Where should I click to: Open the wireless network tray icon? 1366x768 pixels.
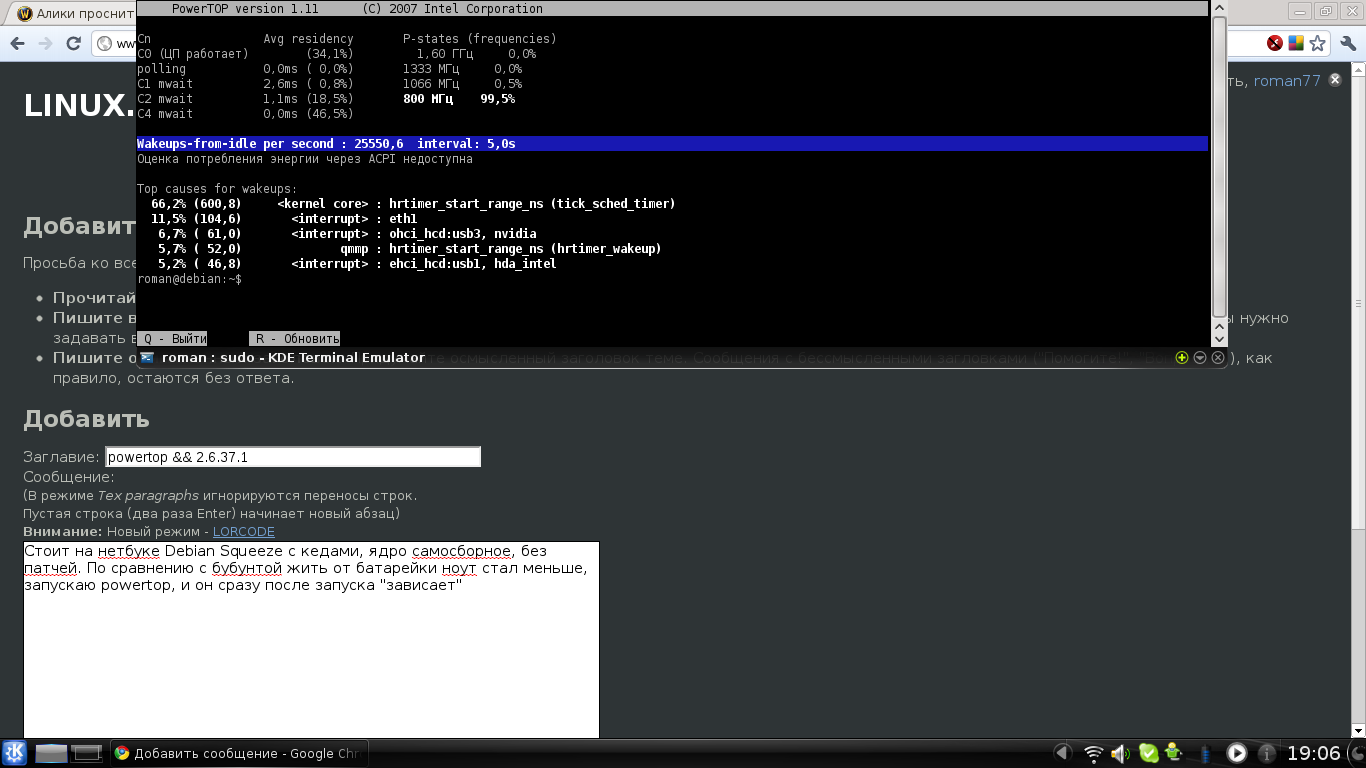(1094, 753)
